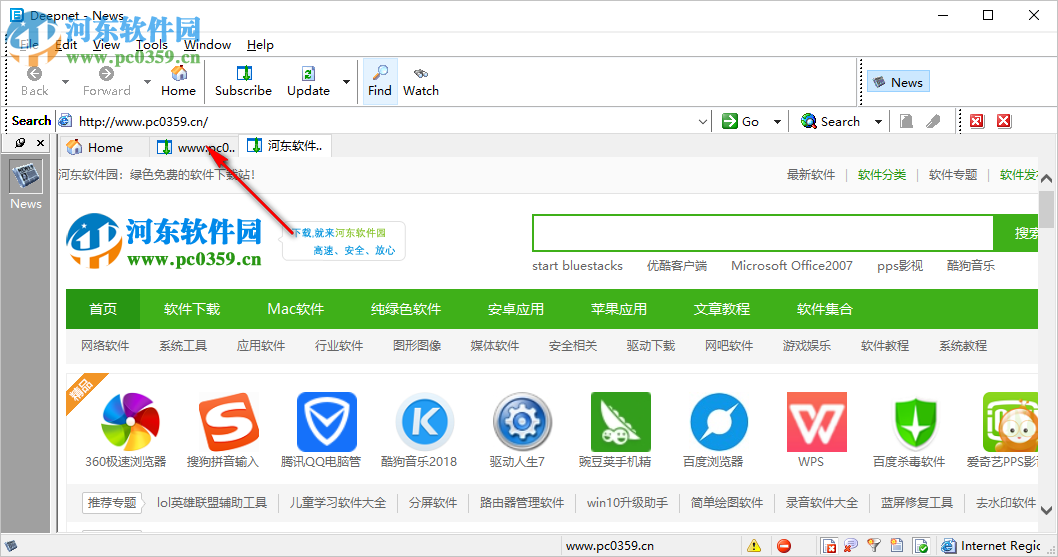
Task: Toggle the content filter funnel icon in status bar
Action: click(874, 546)
